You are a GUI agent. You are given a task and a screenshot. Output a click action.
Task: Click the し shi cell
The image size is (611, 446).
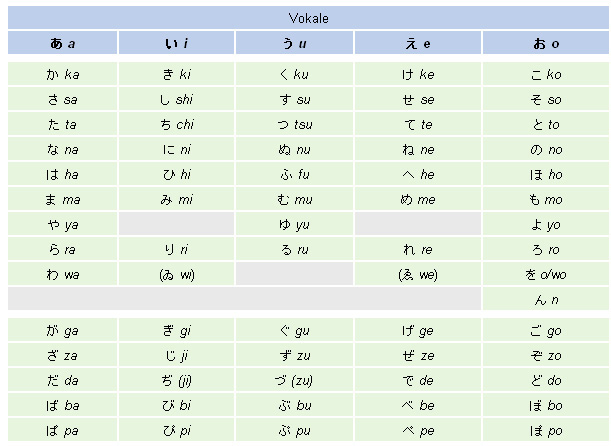(176, 99)
